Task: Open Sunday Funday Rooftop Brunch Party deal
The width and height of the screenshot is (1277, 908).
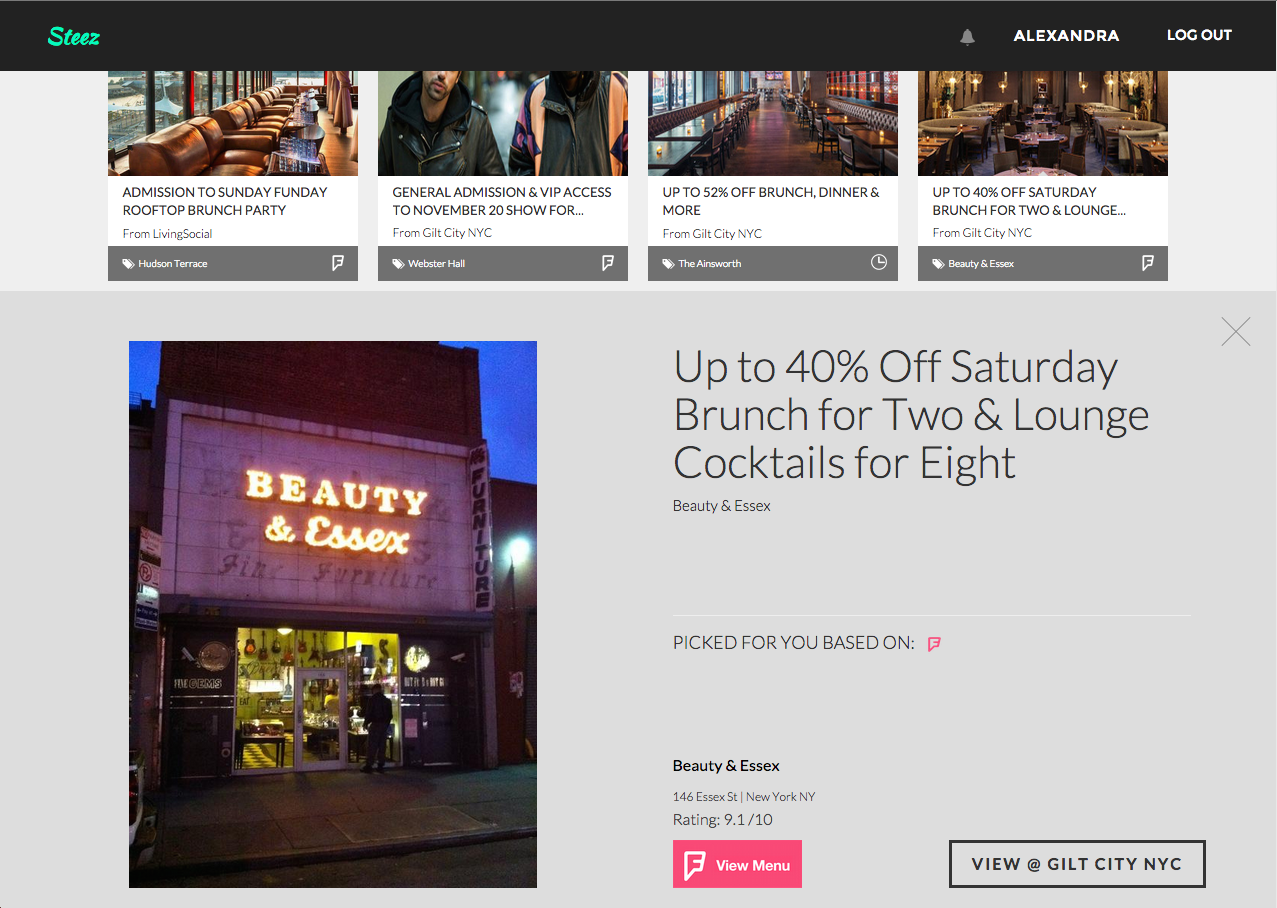Action: [x=225, y=201]
